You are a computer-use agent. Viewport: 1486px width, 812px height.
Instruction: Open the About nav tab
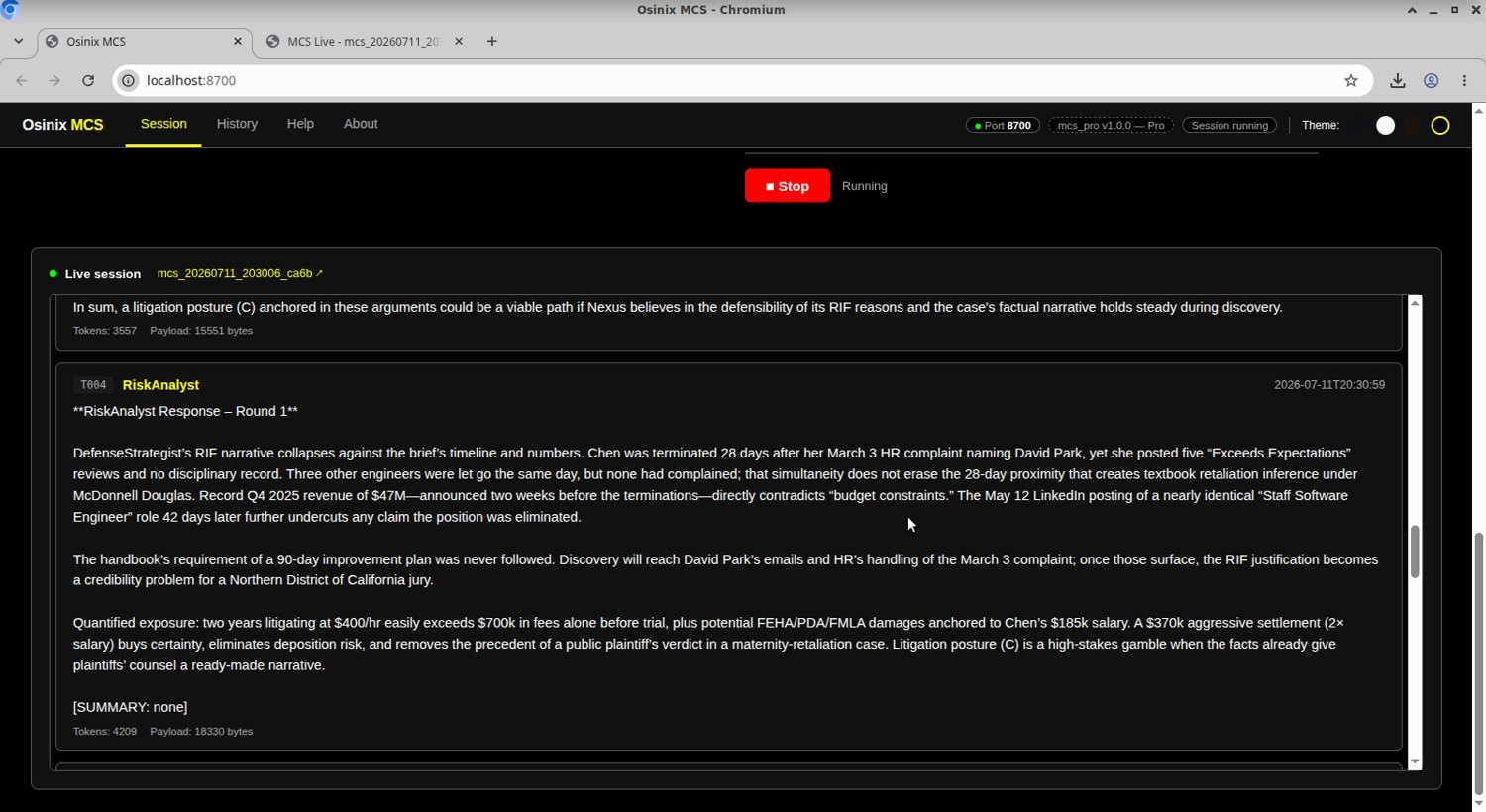(x=361, y=124)
